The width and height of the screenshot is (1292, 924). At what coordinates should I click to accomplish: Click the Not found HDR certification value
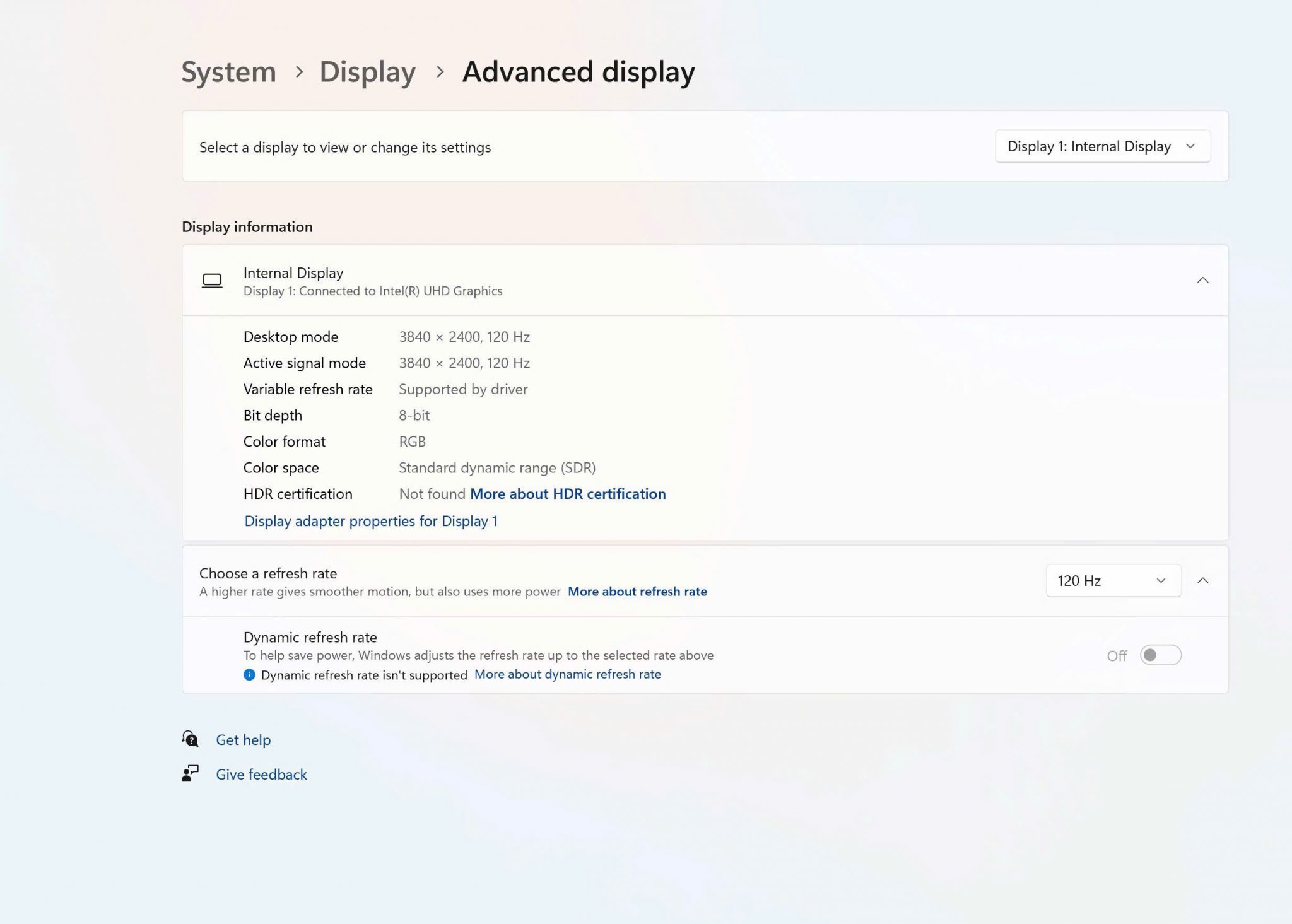click(x=432, y=494)
